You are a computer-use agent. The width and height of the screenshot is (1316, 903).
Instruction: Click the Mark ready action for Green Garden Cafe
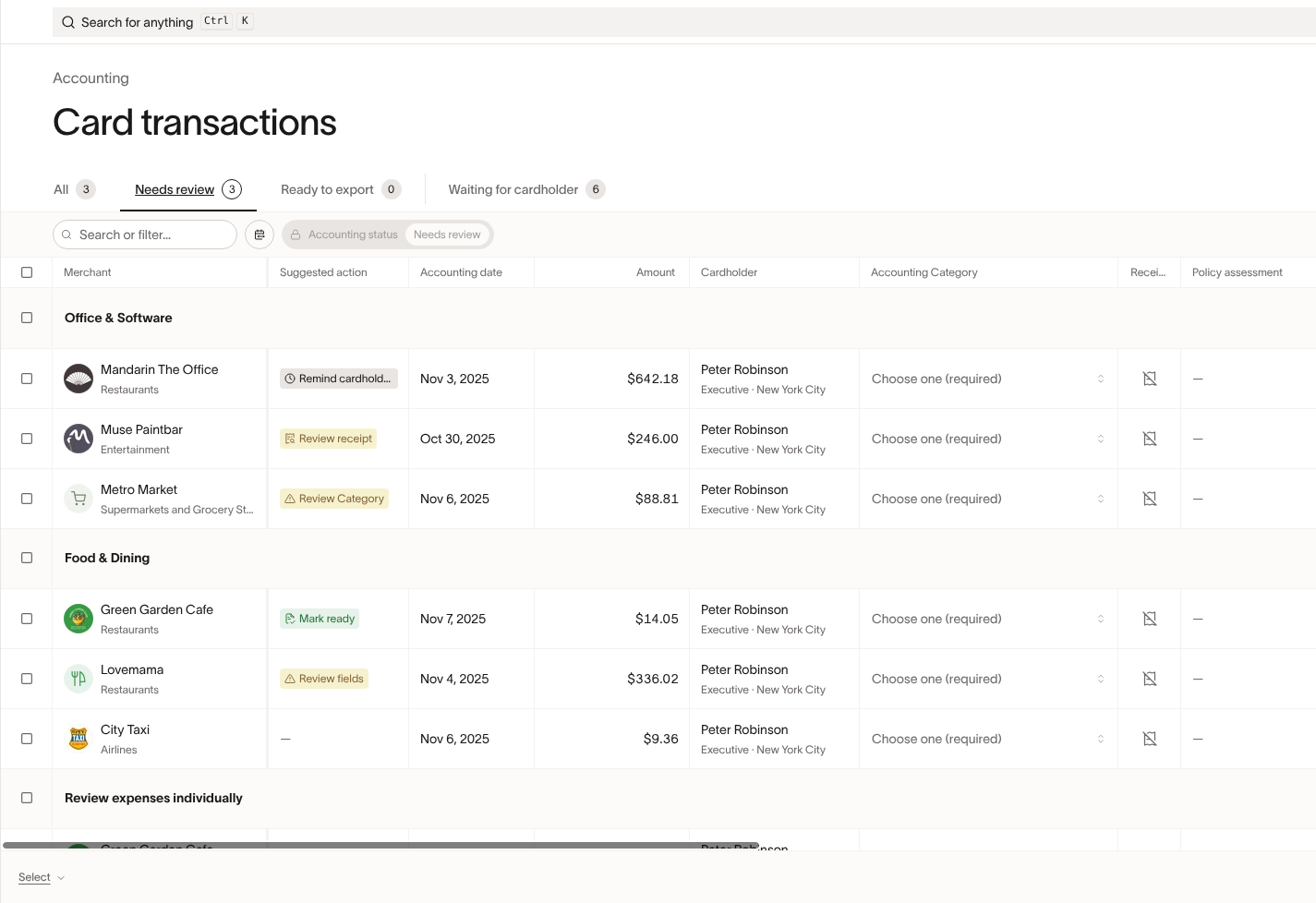tap(320, 619)
